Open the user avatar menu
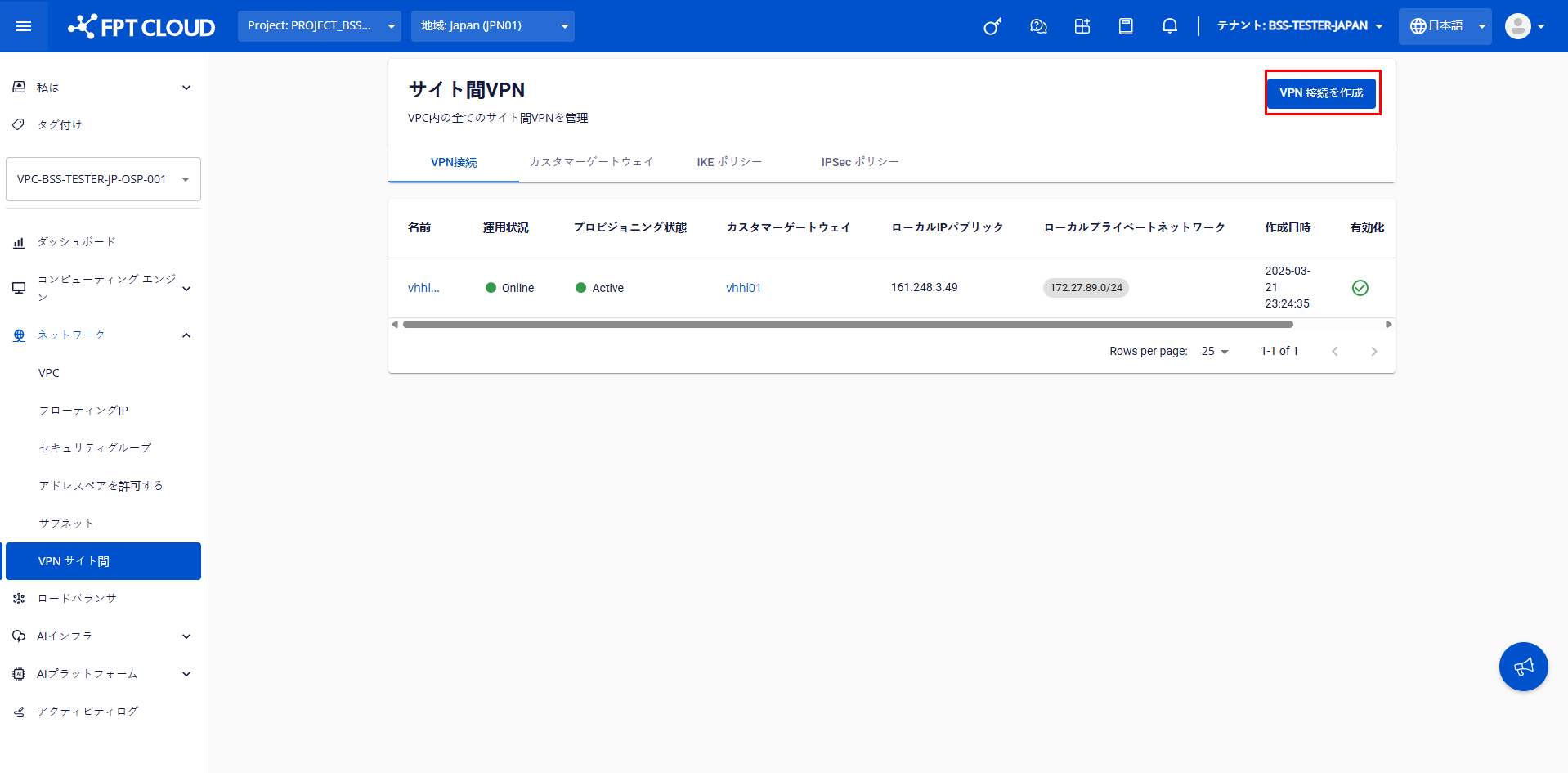The height and width of the screenshot is (773, 1568). (1525, 26)
